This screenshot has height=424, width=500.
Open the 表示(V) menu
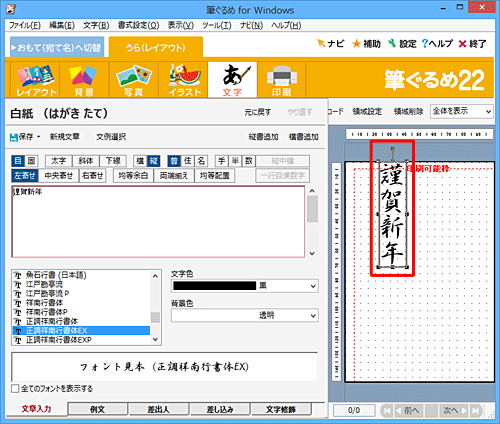[181, 25]
